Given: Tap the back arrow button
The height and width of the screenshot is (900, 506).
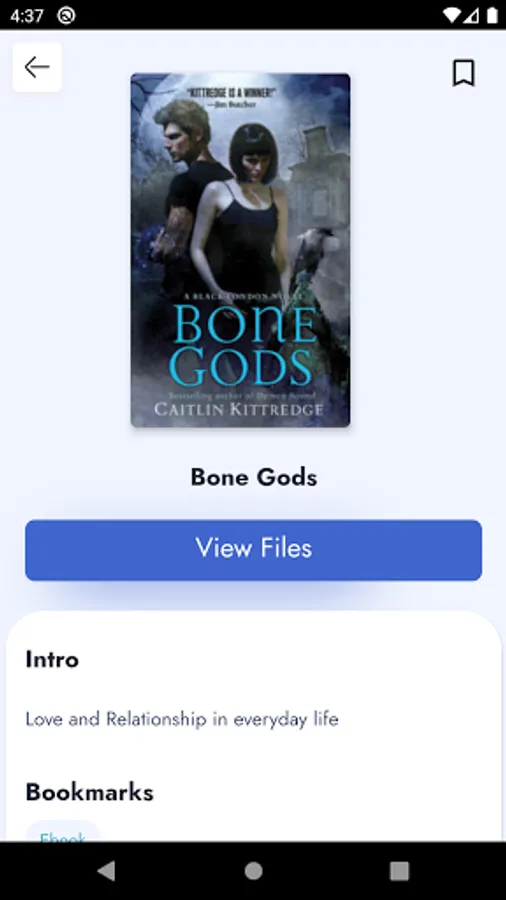Looking at the screenshot, I should [x=37, y=67].
